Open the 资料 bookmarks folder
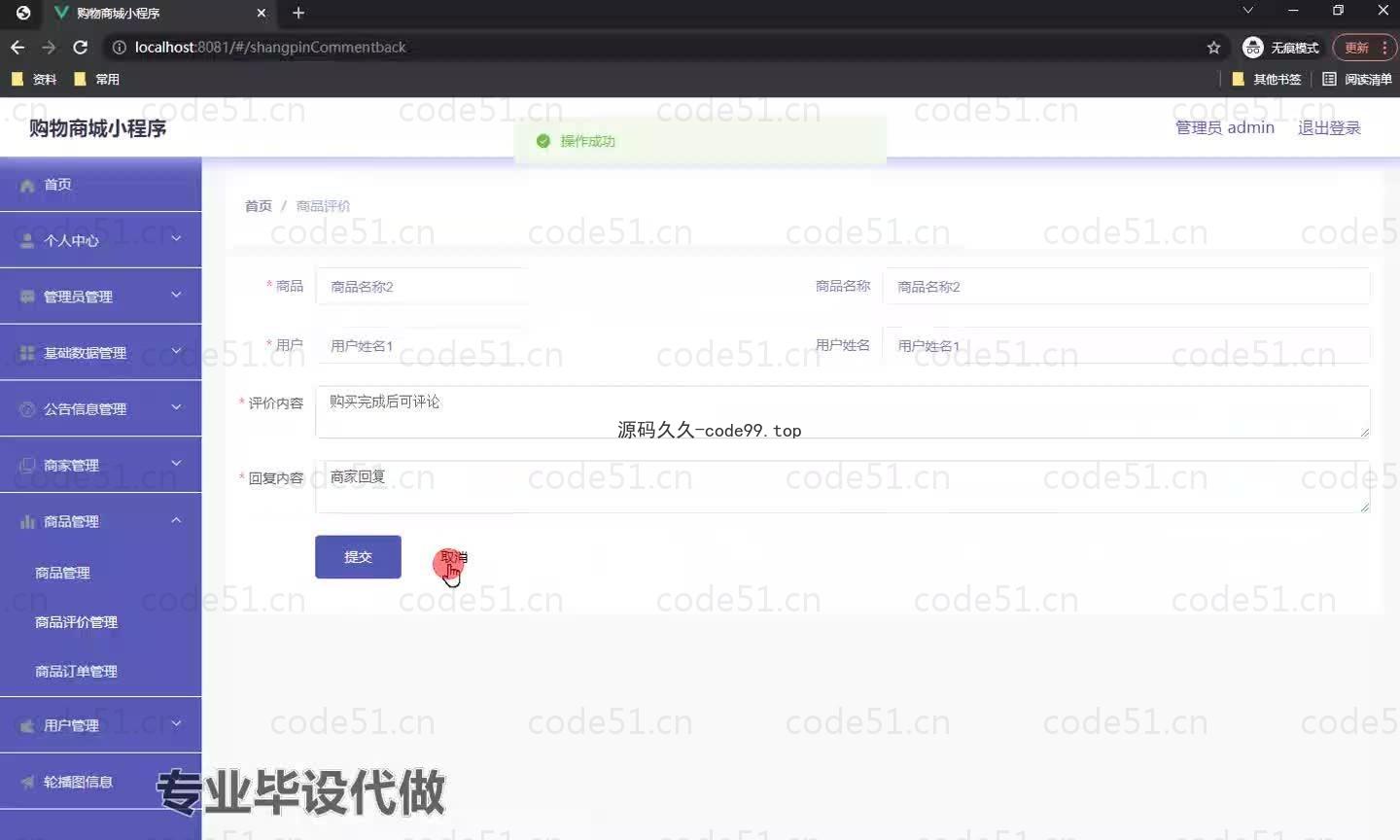The width and height of the screenshot is (1400, 840). 34,79
